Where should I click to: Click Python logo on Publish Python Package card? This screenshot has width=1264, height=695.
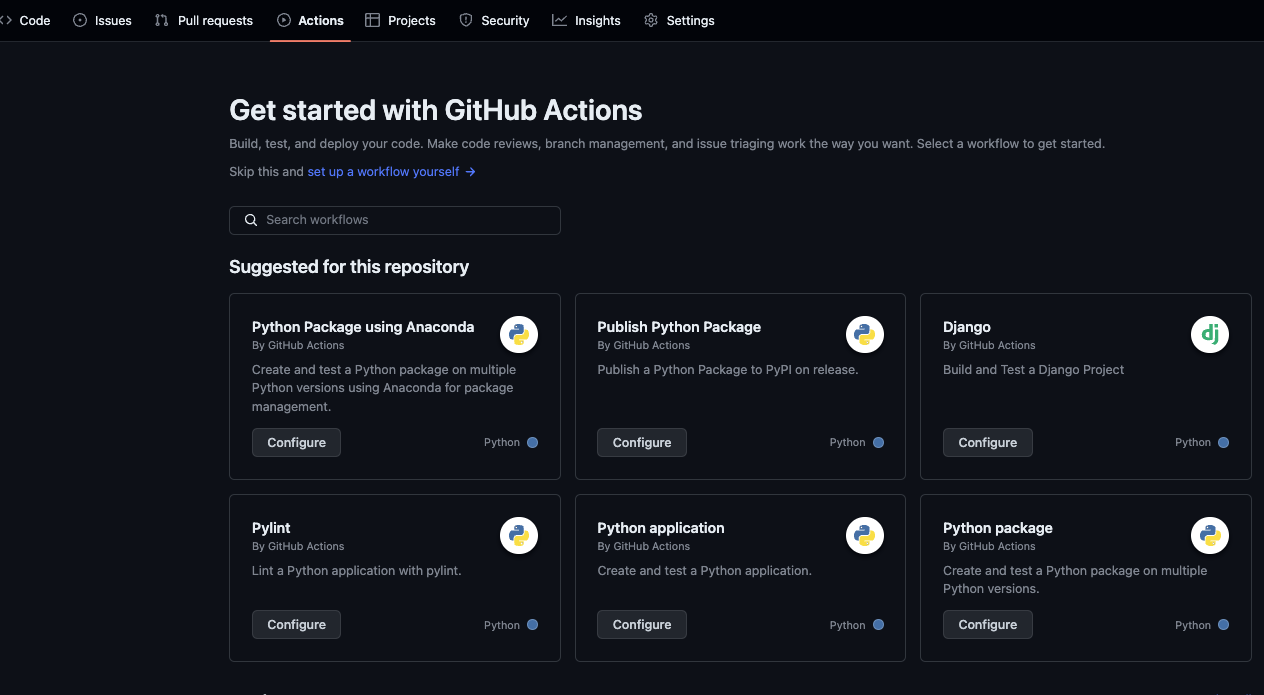pos(865,334)
